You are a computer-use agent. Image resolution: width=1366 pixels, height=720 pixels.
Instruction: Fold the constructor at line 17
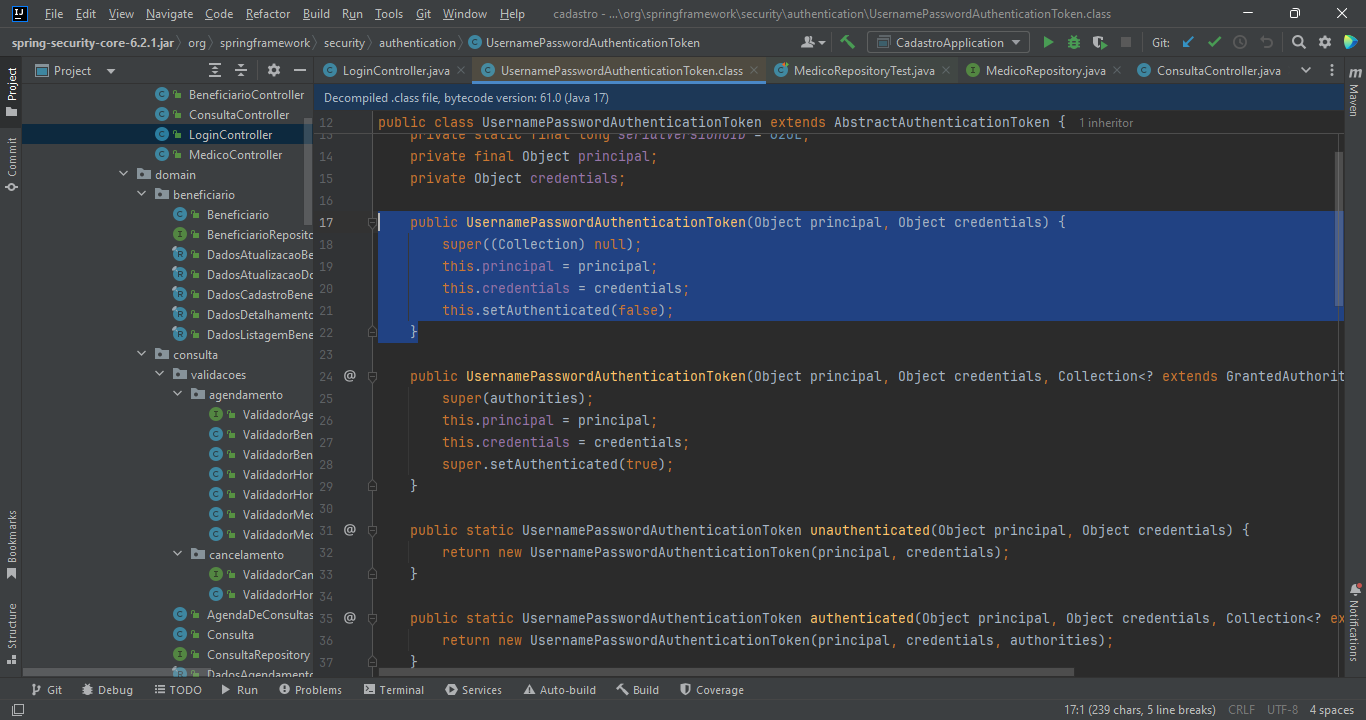click(372, 222)
